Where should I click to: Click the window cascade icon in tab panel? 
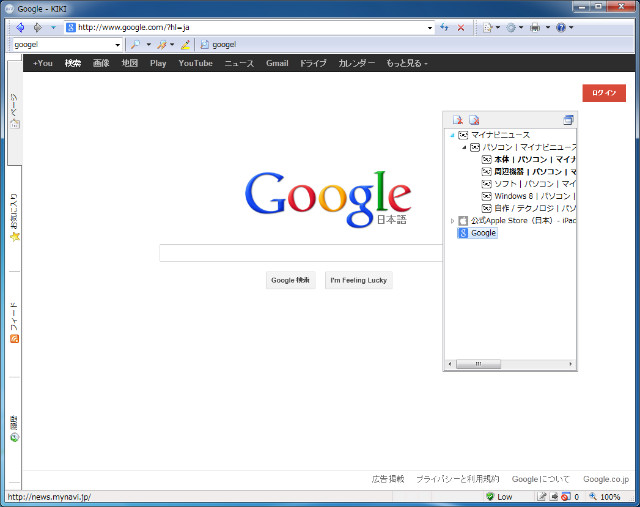coord(568,120)
